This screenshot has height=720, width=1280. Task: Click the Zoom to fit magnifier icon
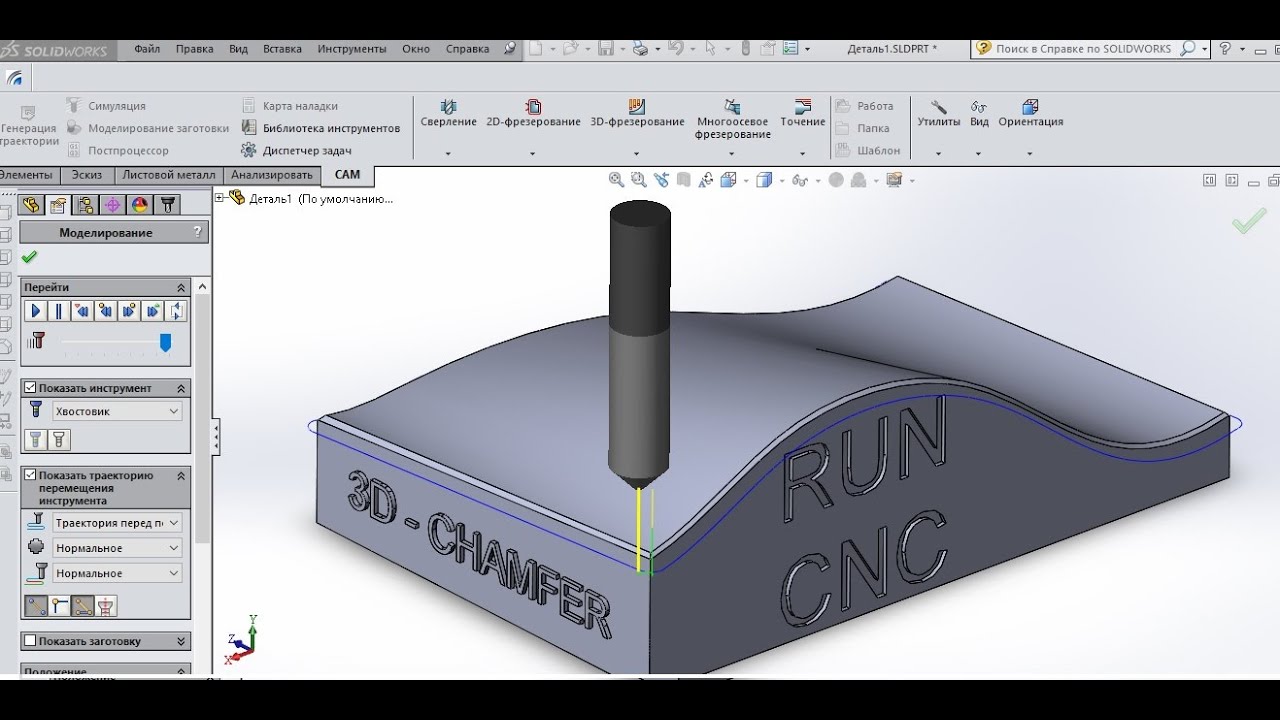pos(616,180)
